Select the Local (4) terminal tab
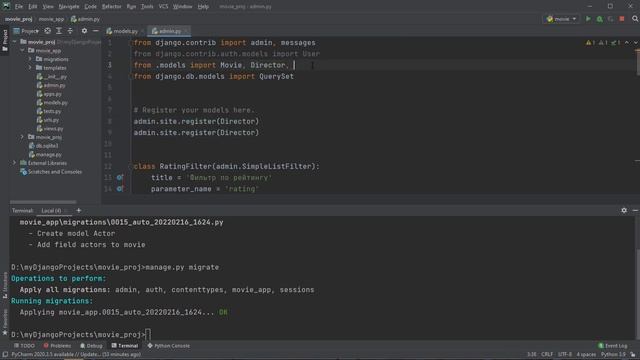 click(51, 211)
